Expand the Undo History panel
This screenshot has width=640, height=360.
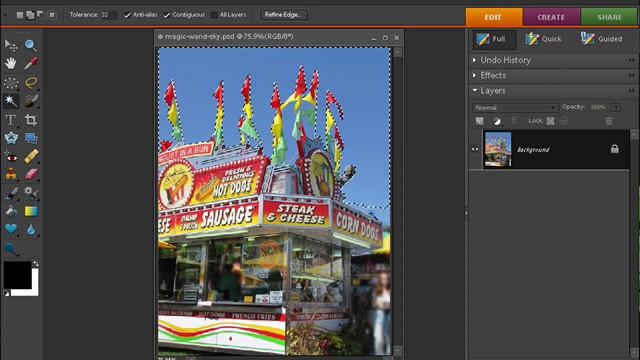(474, 60)
